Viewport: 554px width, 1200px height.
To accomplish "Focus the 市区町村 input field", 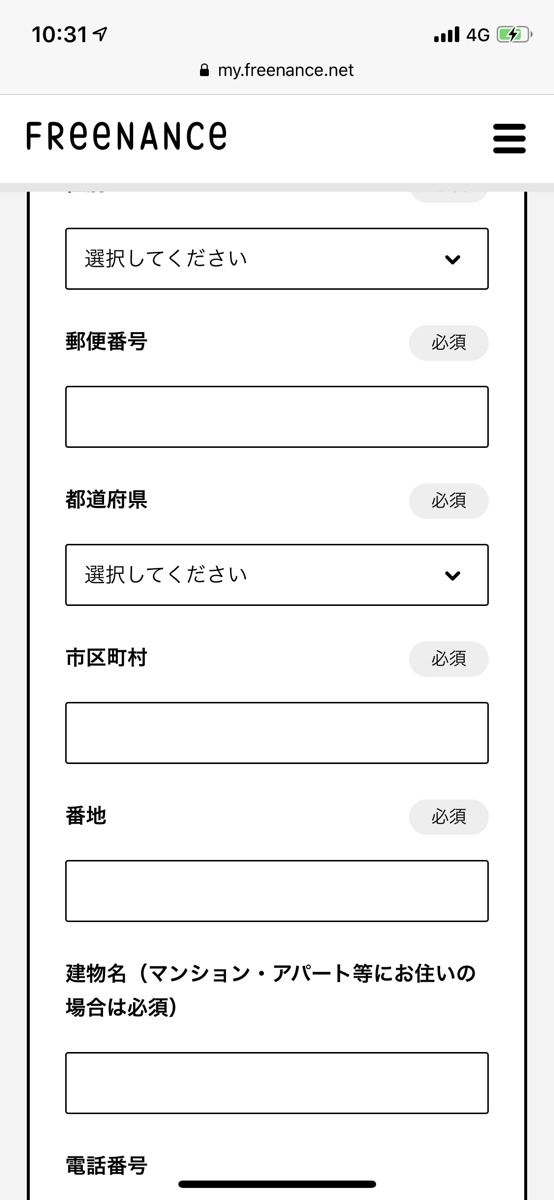I will (x=277, y=733).
